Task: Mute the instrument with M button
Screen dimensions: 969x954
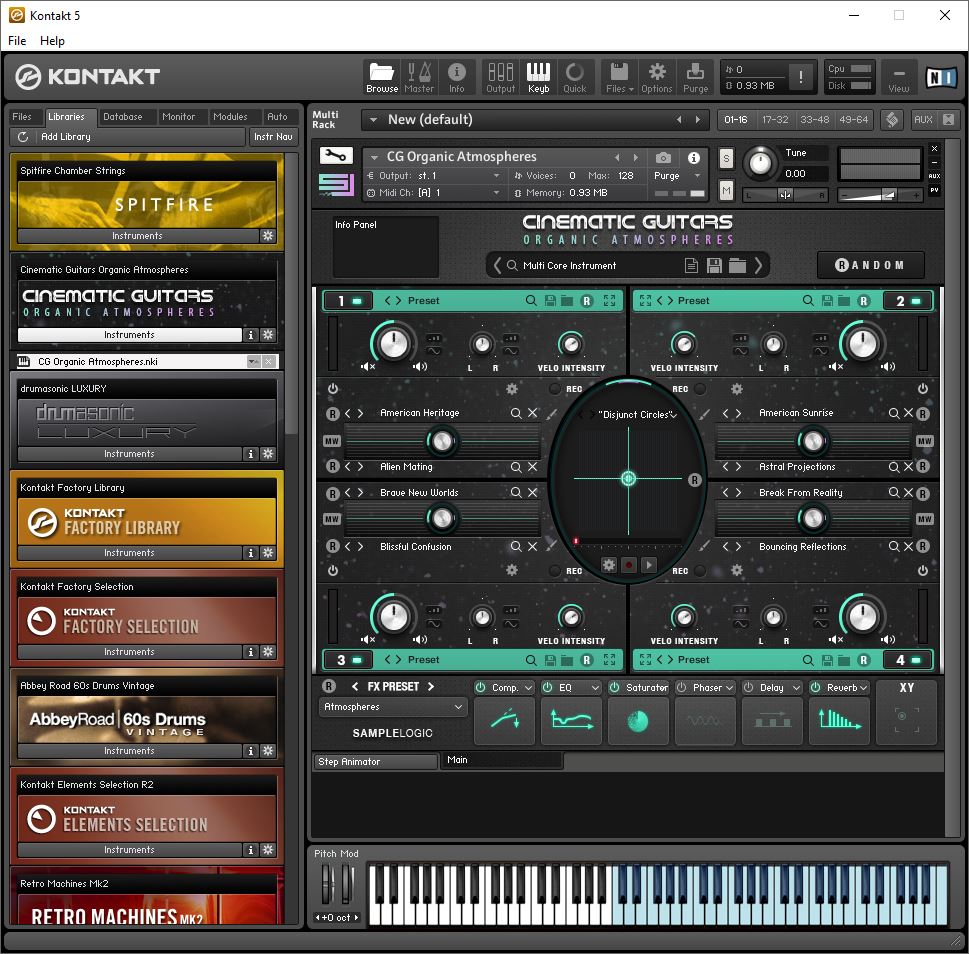Action: point(726,191)
